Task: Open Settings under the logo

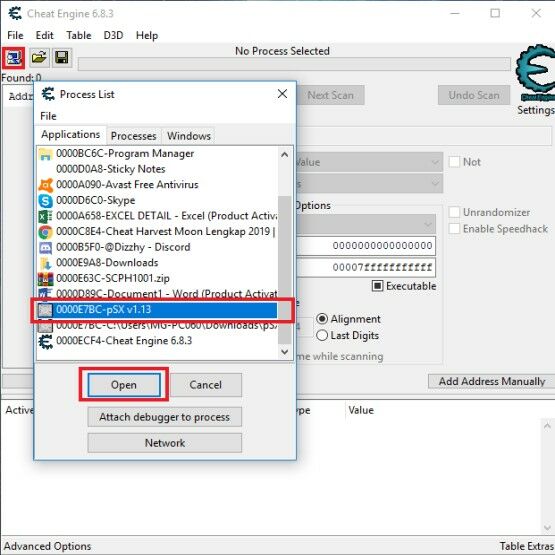Action: tap(536, 110)
